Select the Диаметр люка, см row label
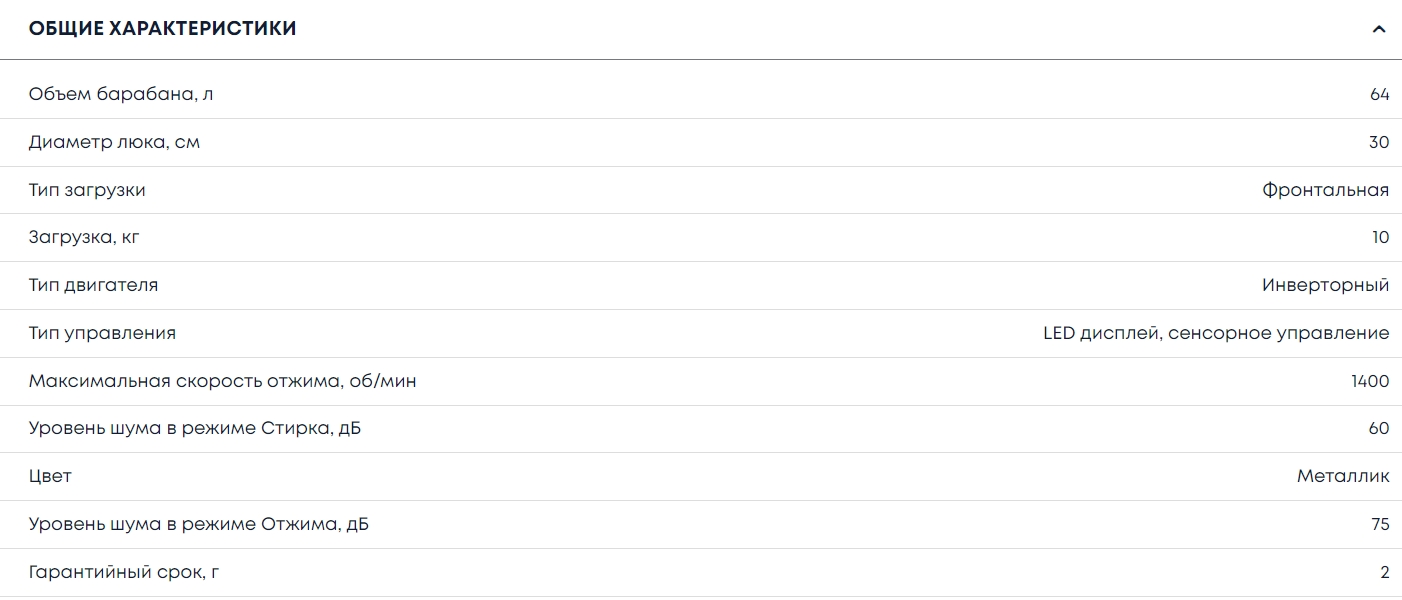Viewport: 1402px width, 600px height. [x=114, y=143]
